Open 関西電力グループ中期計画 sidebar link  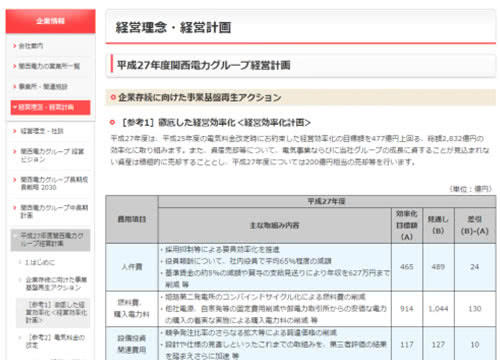pos(54,211)
